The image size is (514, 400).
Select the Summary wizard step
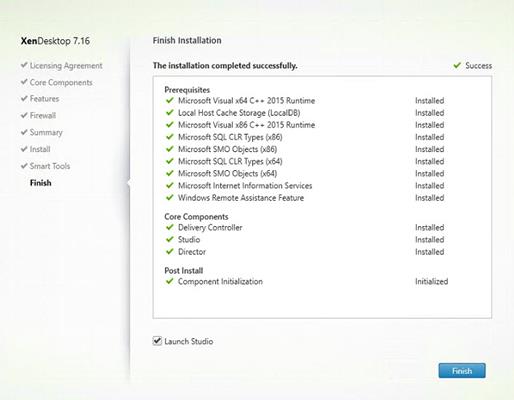[x=46, y=132]
